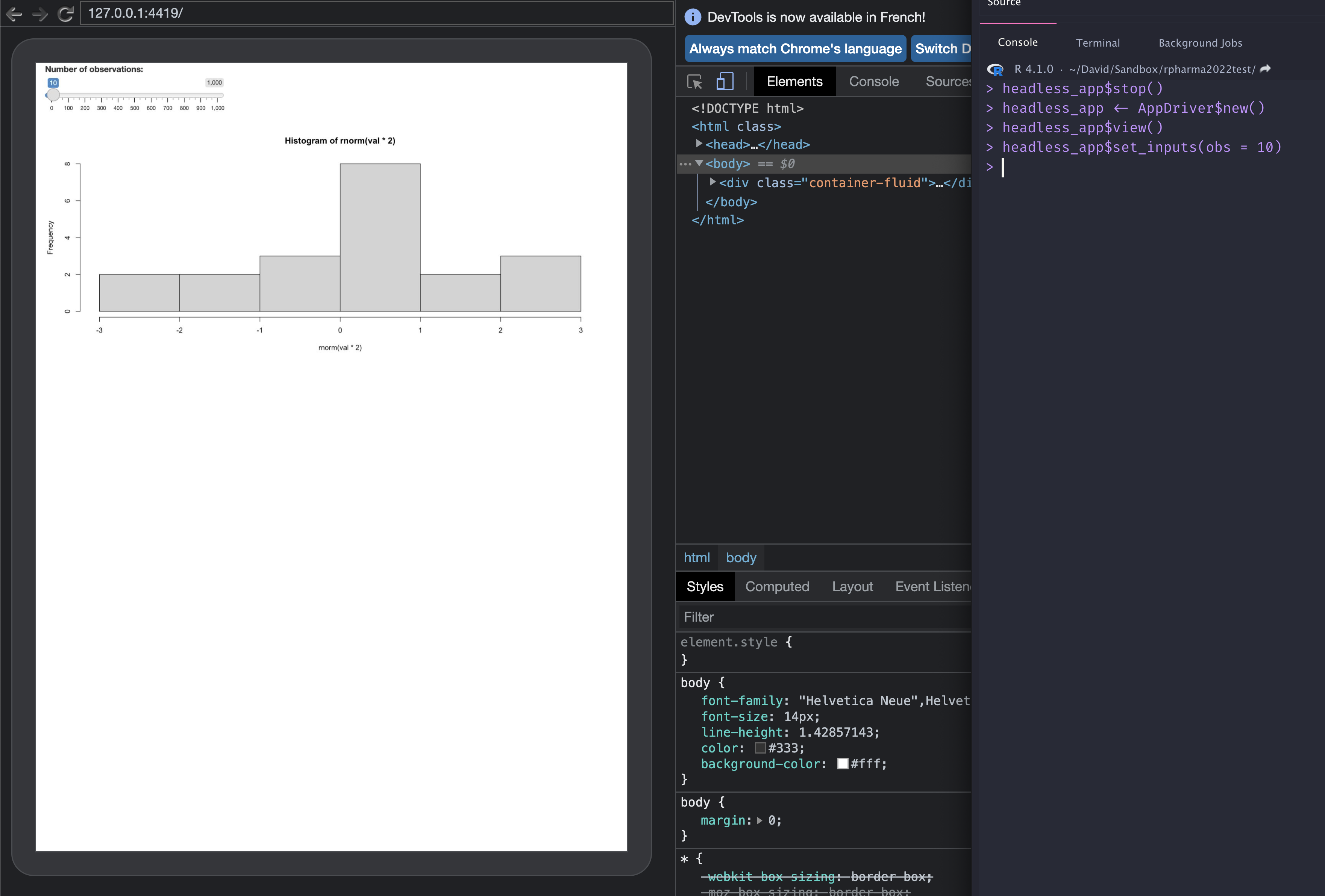Expand the container-fluid div node
The width and height of the screenshot is (1325, 896).
pyautogui.click(x=712, y=182)
